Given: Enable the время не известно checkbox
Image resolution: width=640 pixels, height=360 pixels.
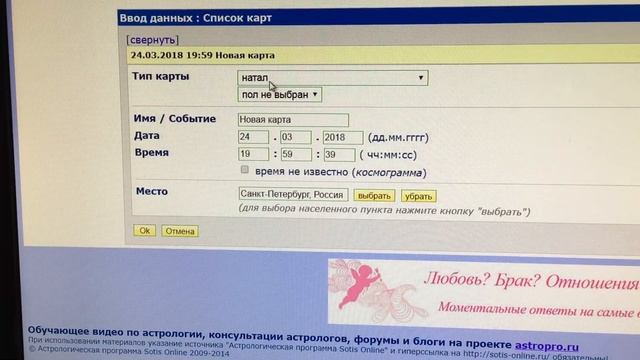Looking at the screenshot, I should (x=244, y=169).
